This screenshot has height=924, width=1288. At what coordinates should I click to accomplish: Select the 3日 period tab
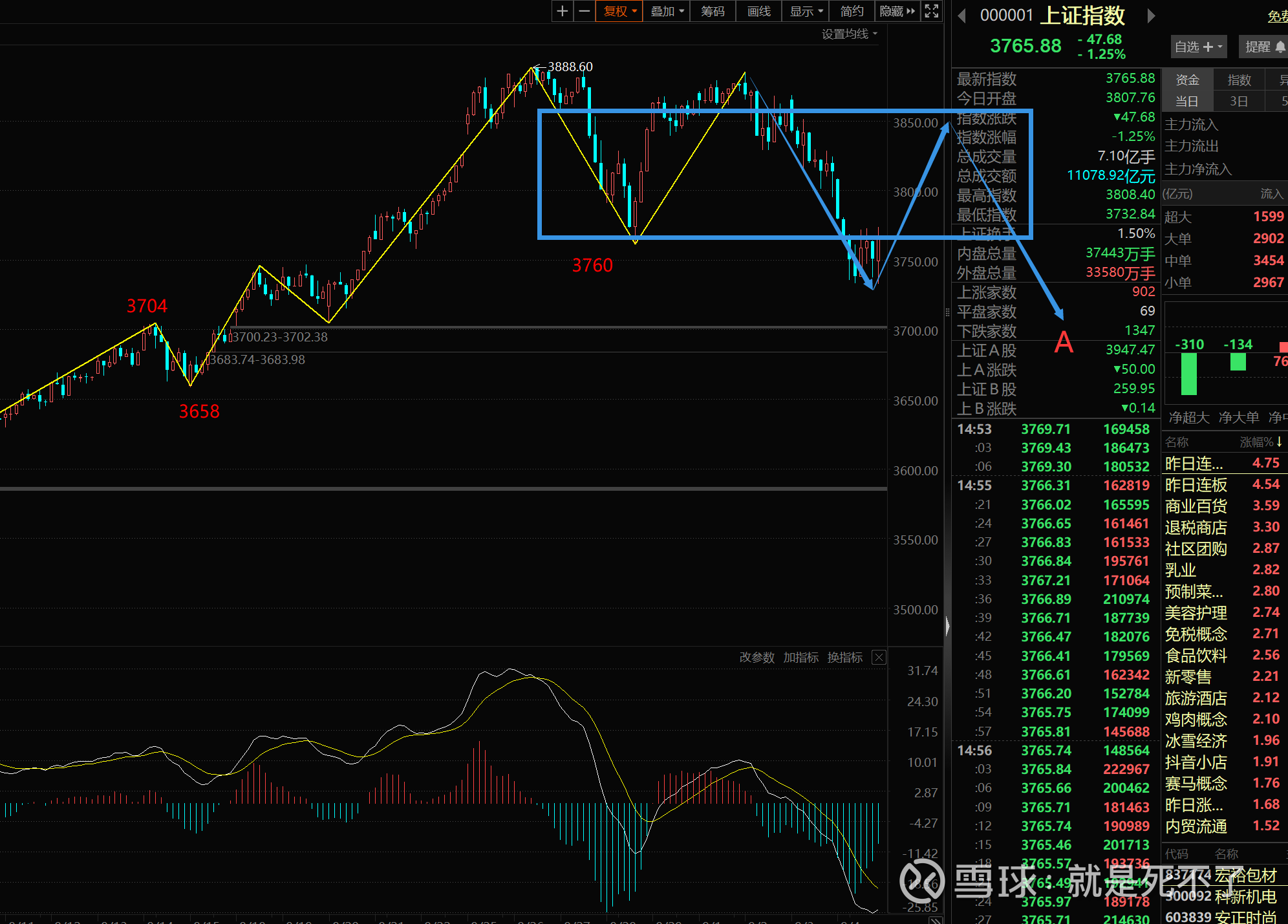point(1238,101)
